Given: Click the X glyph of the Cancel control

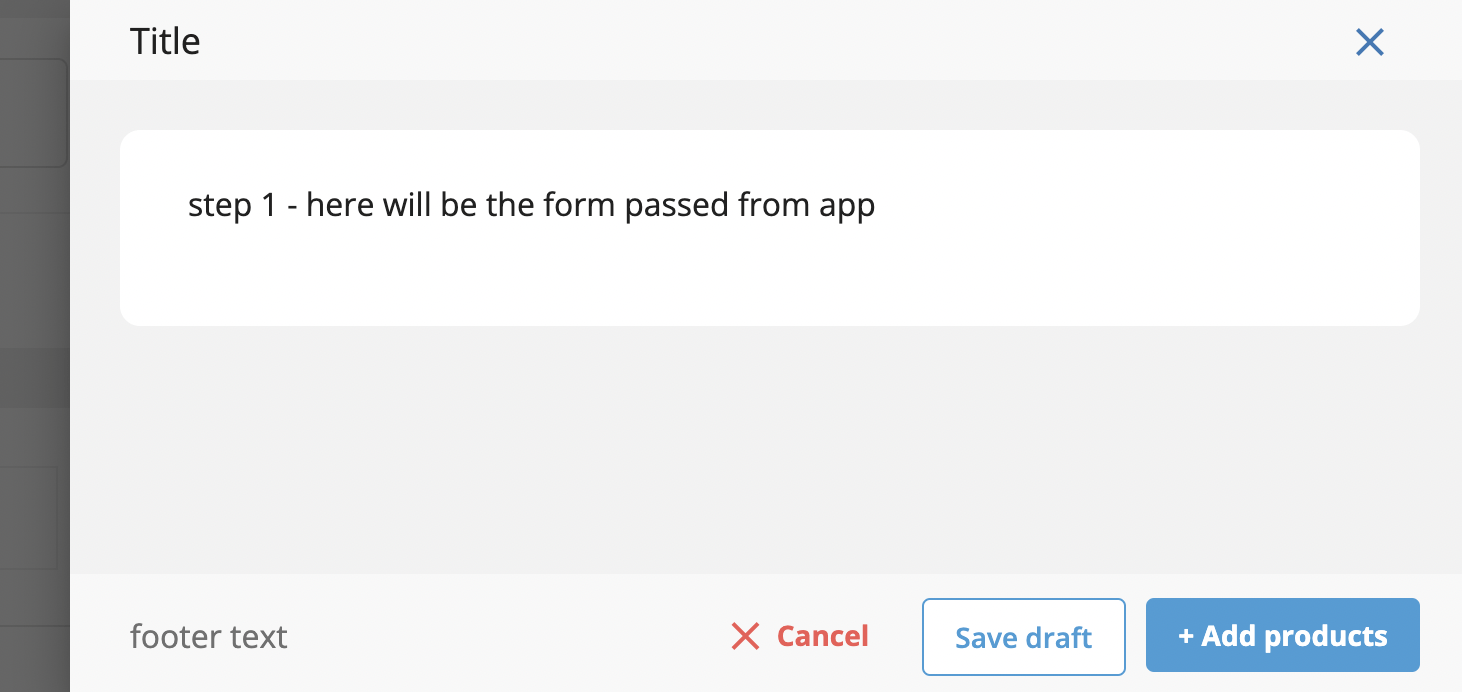Looking at the screenshot, I should click(x=746, y=636).
